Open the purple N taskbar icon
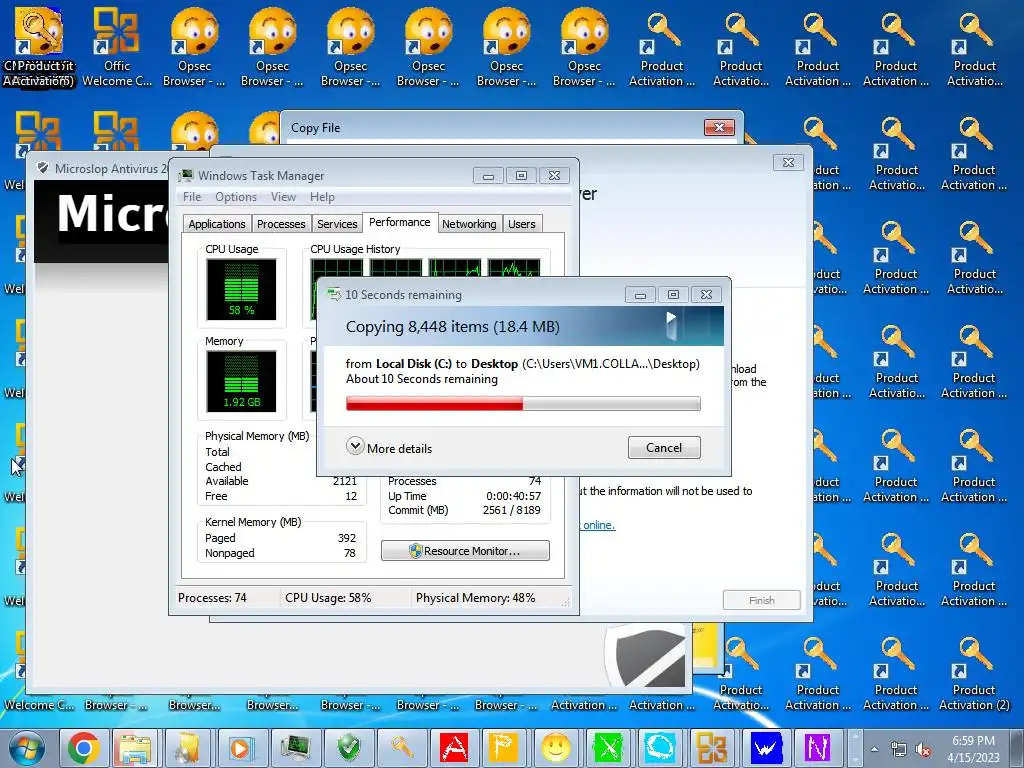The image size is (1024, 768). click(x=818, y=748)
